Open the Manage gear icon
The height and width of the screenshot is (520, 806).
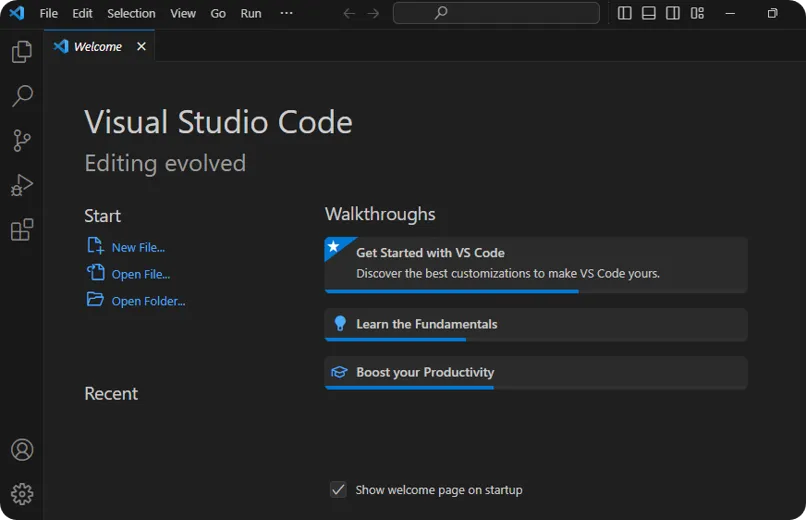pyautogui.click(x=22, y=494)
